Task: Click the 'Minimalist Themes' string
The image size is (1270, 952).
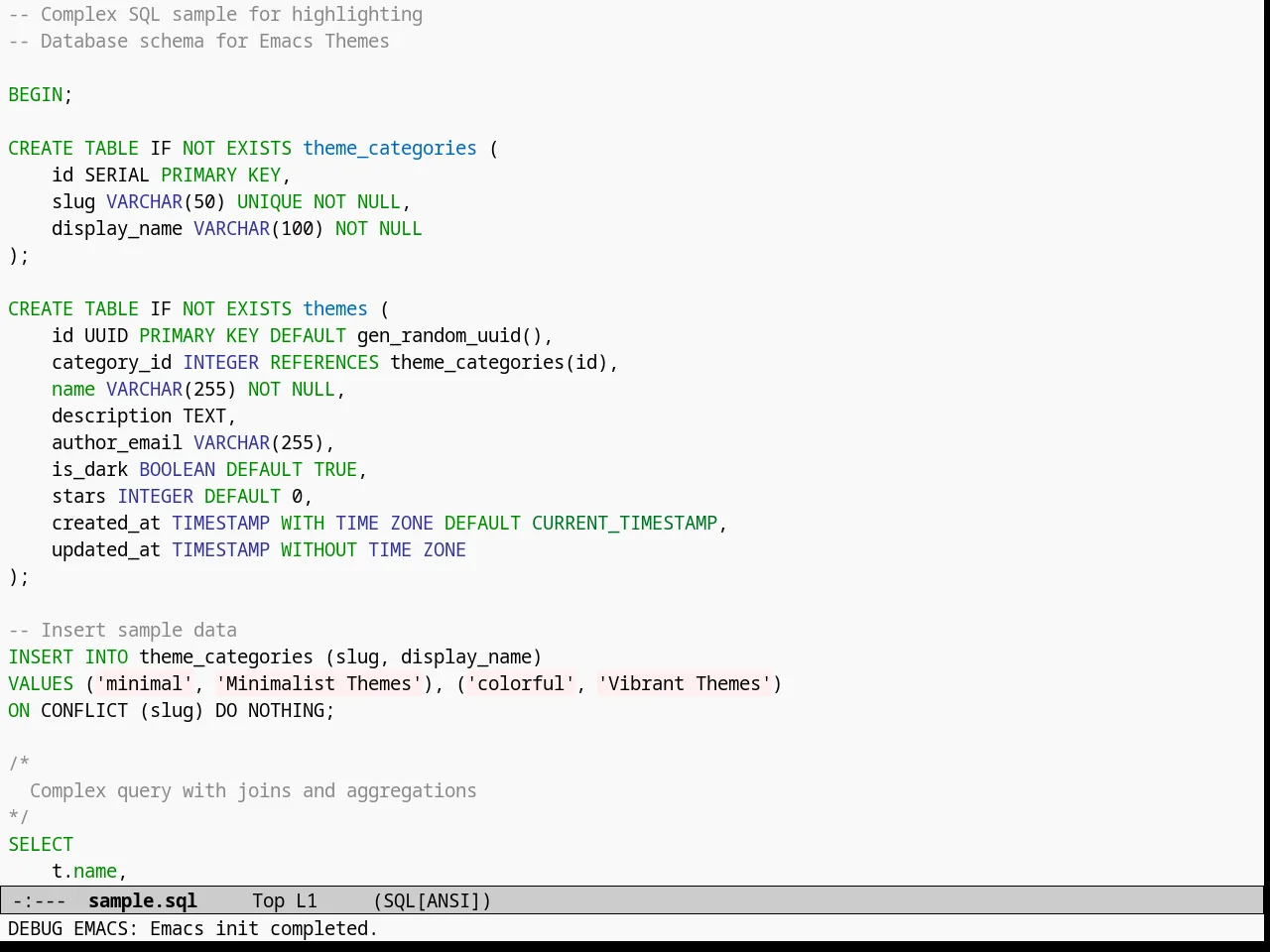Action: click(318, 683)
